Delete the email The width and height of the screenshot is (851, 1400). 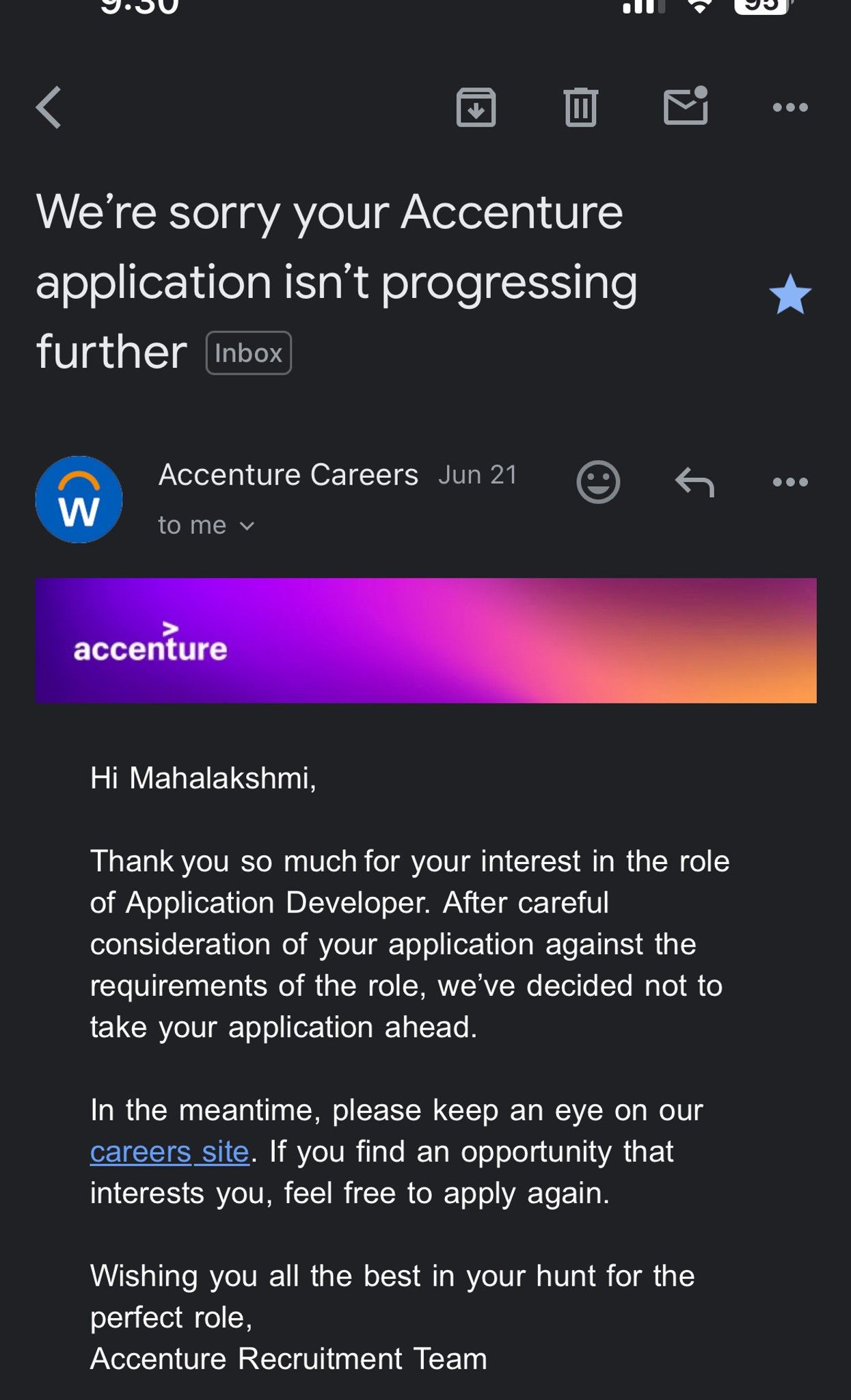coord(580,107)
